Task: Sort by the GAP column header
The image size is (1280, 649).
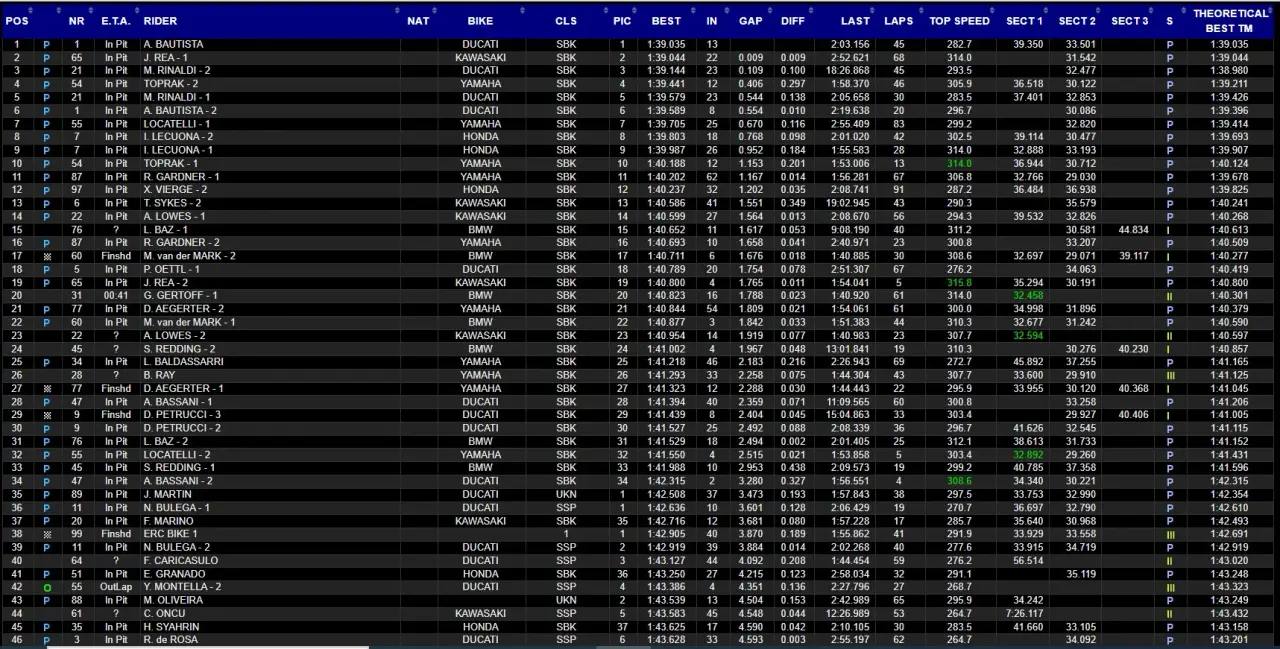Action: point(750,21)
